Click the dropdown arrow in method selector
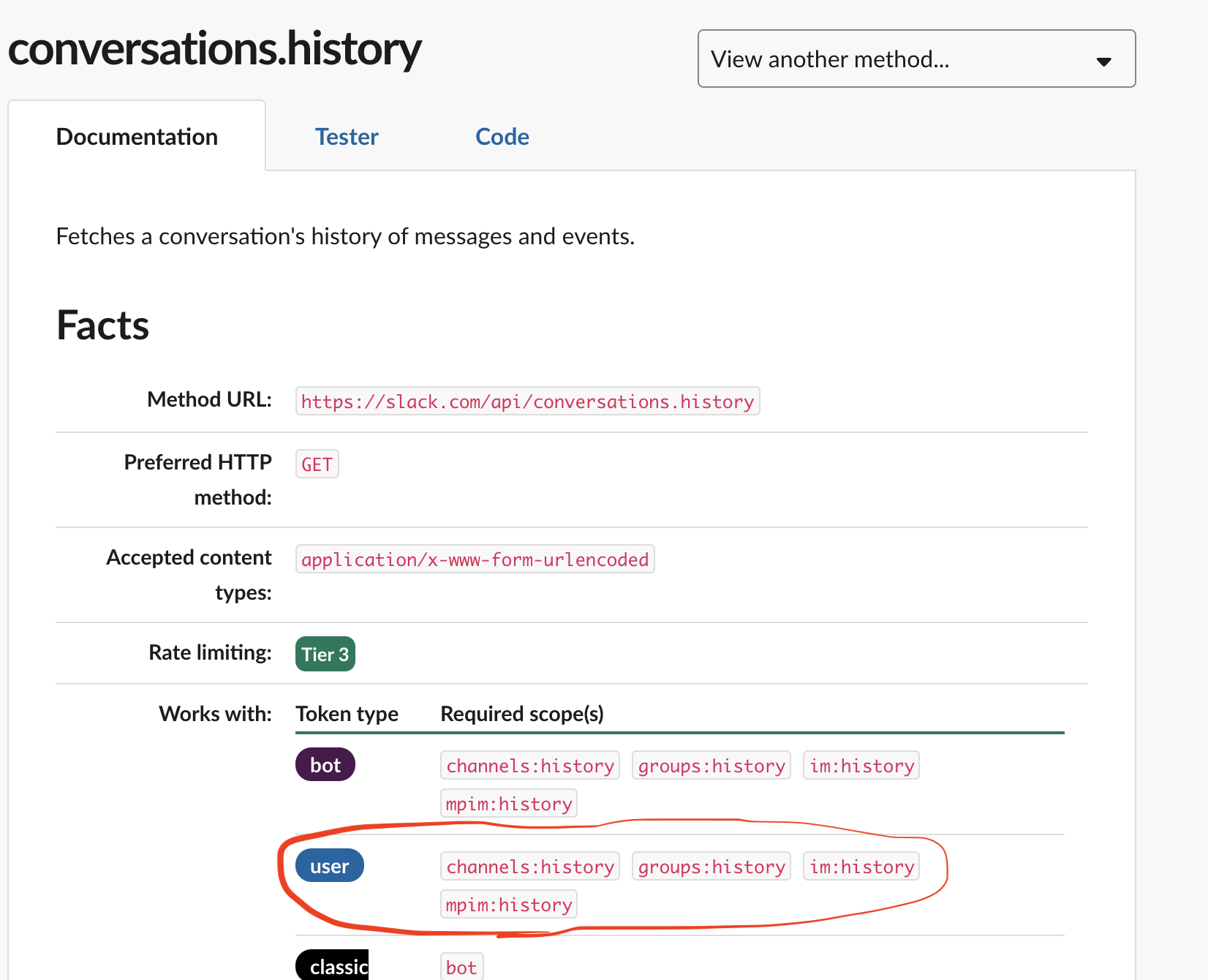This screenshot has width=1208, height=980. [1103, 61]
